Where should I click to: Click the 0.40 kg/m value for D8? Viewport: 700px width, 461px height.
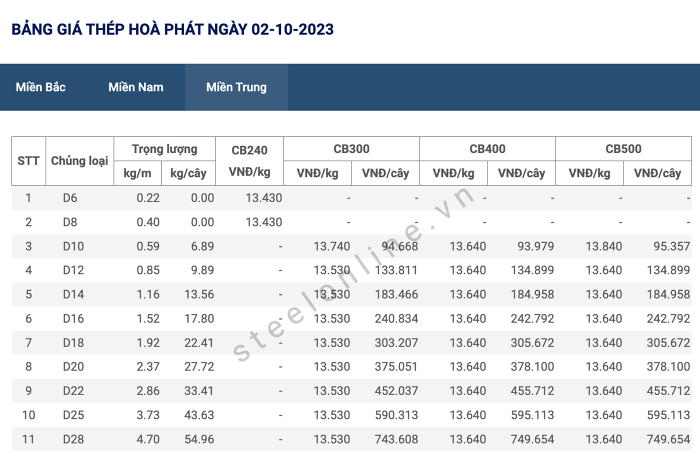coord(148,222)
